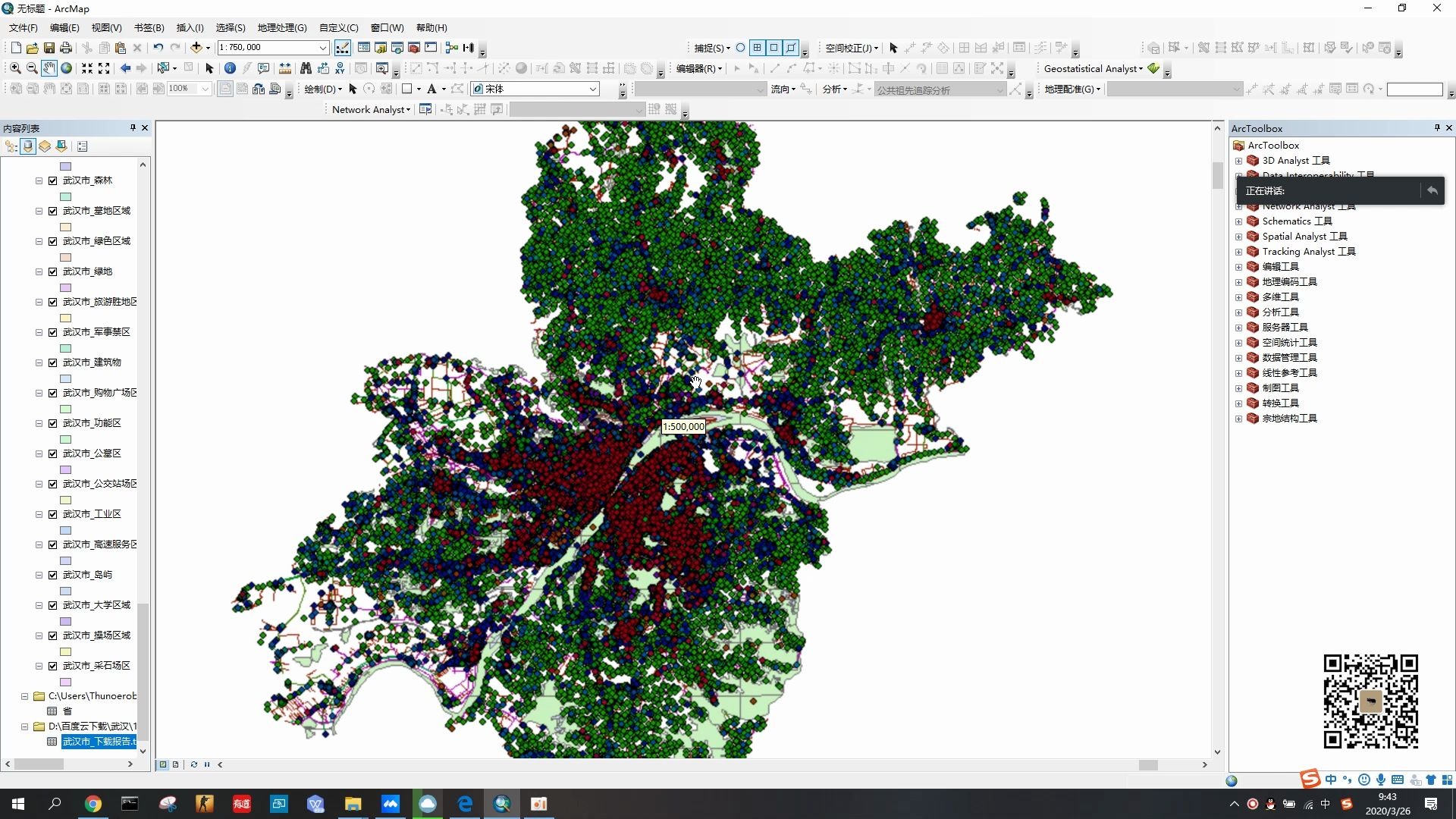
Task: Toggle the Editor toolbar icon
Action: coord(343,48)
